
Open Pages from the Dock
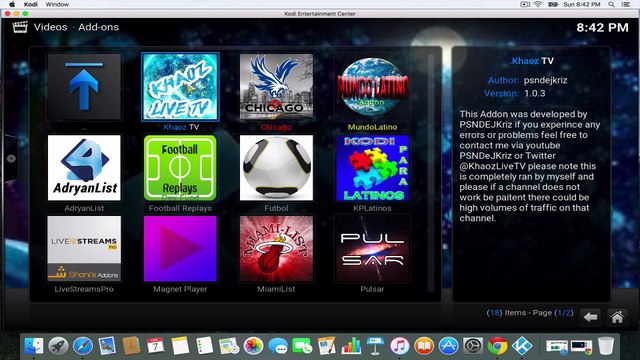[327, 346]
